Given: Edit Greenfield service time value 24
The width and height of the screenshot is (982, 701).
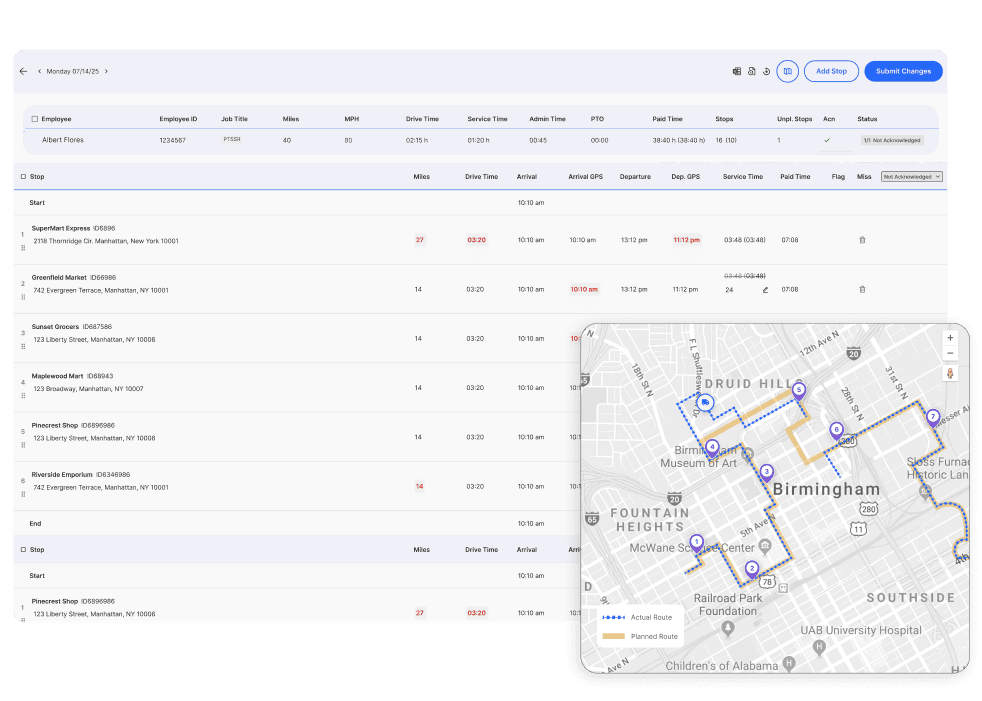Looking at the screenshot, I should pyautogui.click(x=729, y=290).
